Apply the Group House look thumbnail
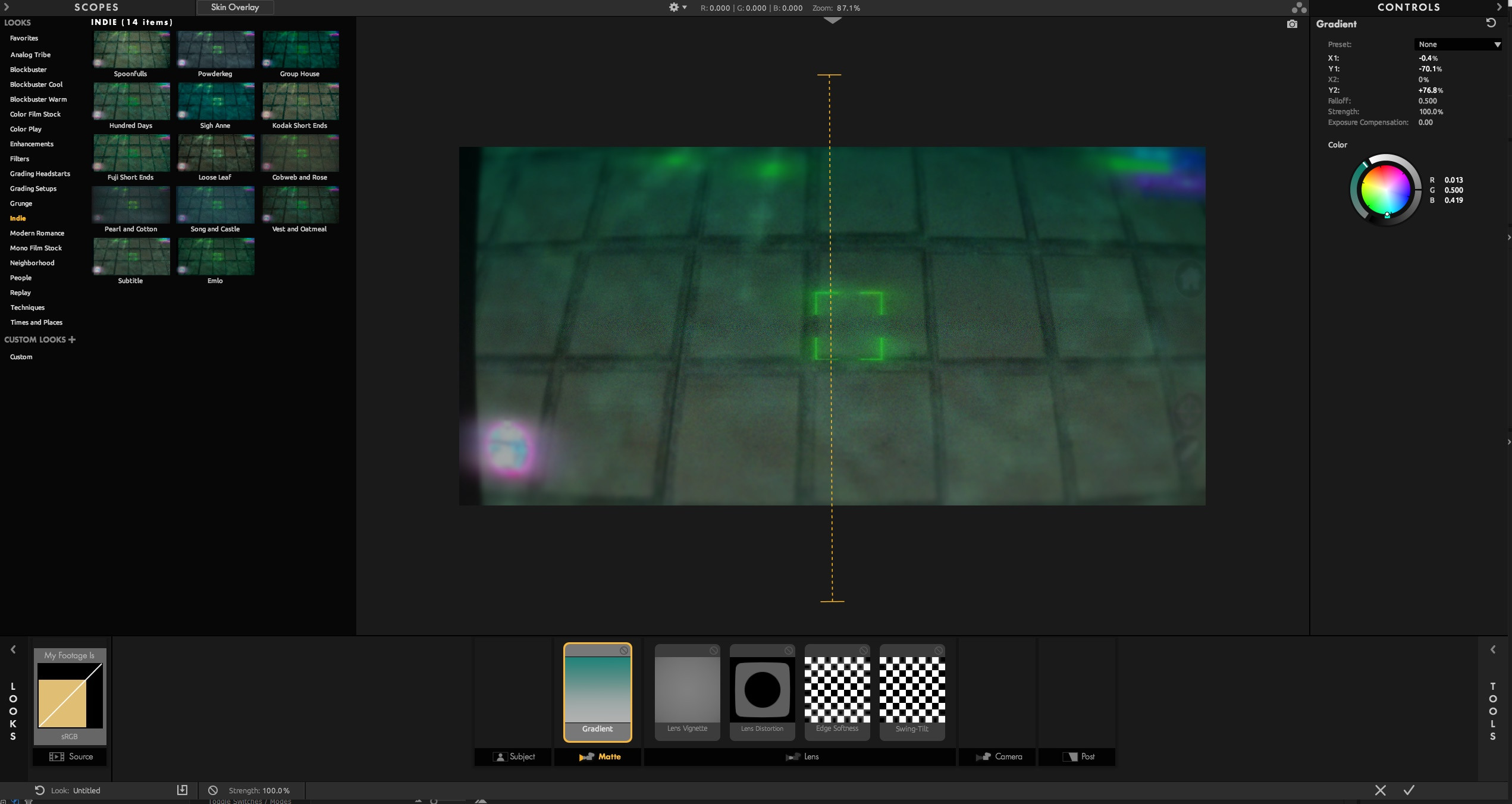This screenshot has width=1512, height=804. [300, 50]
